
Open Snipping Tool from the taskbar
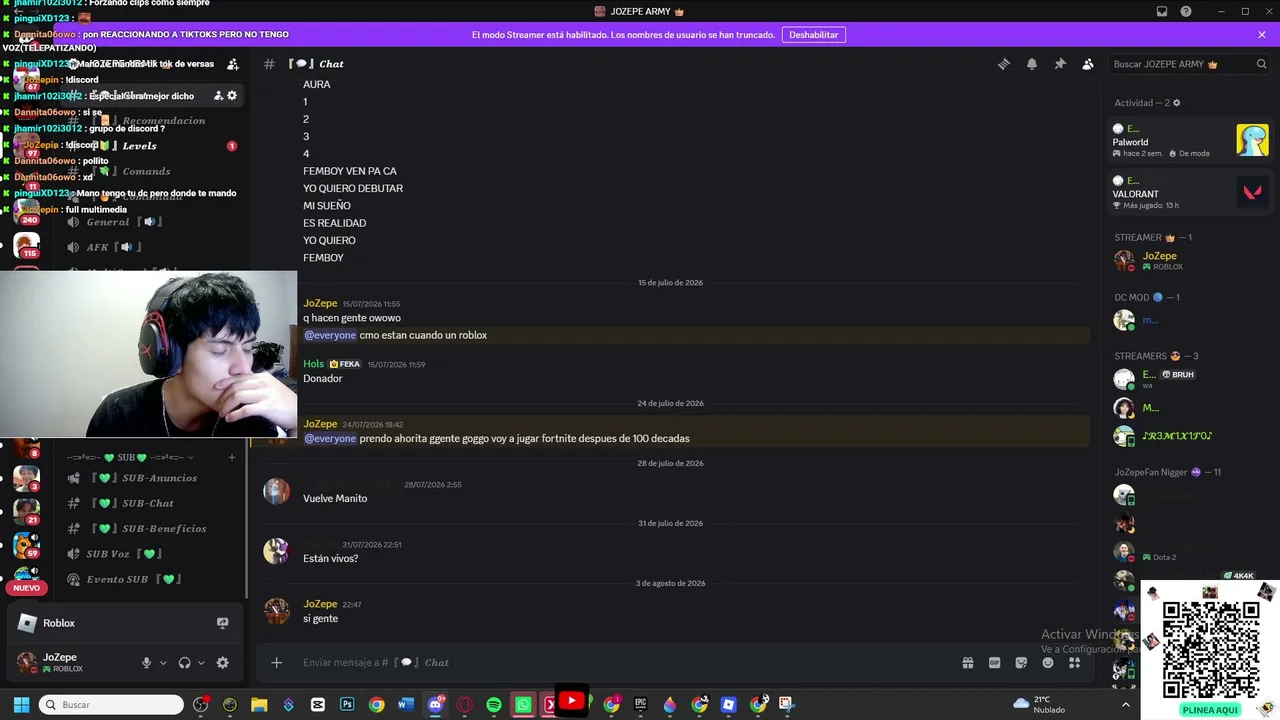[786, 705]
